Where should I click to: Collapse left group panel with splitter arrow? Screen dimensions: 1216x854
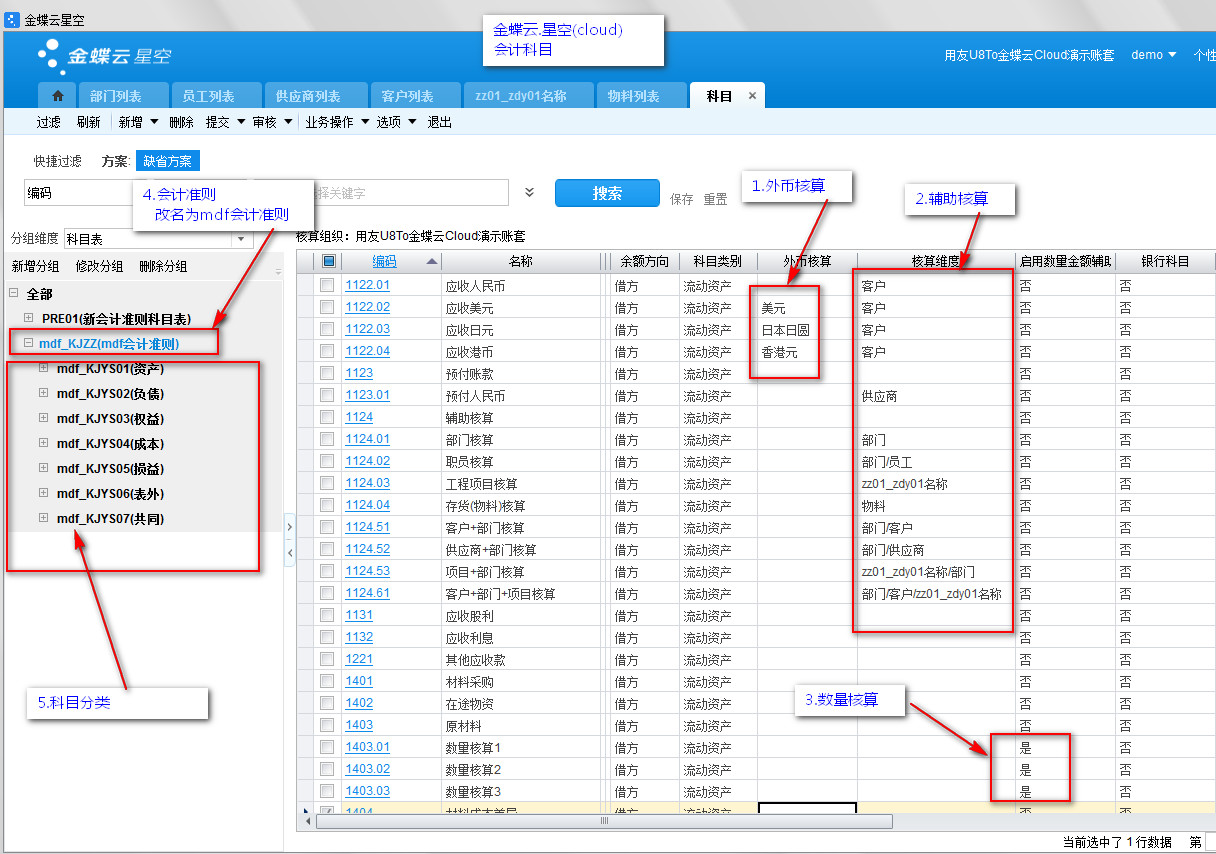point(289,552)
